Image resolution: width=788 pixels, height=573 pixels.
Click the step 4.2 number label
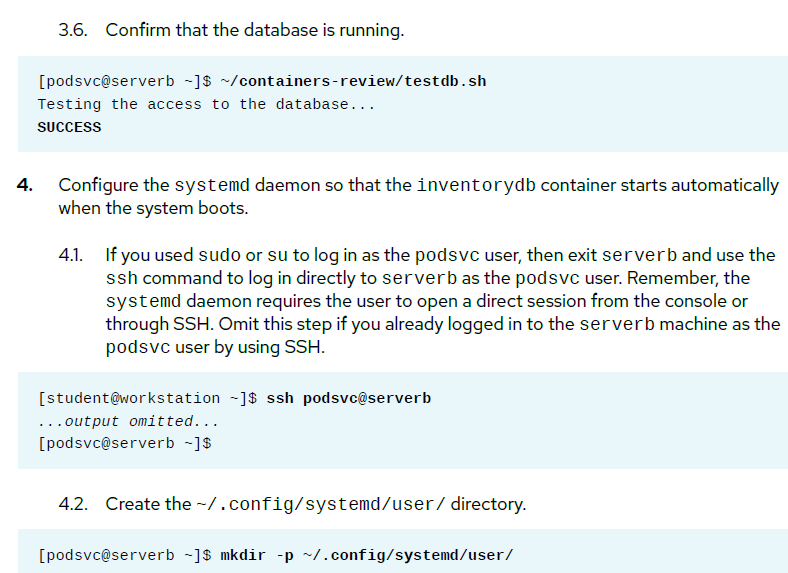tap(73, 504)
